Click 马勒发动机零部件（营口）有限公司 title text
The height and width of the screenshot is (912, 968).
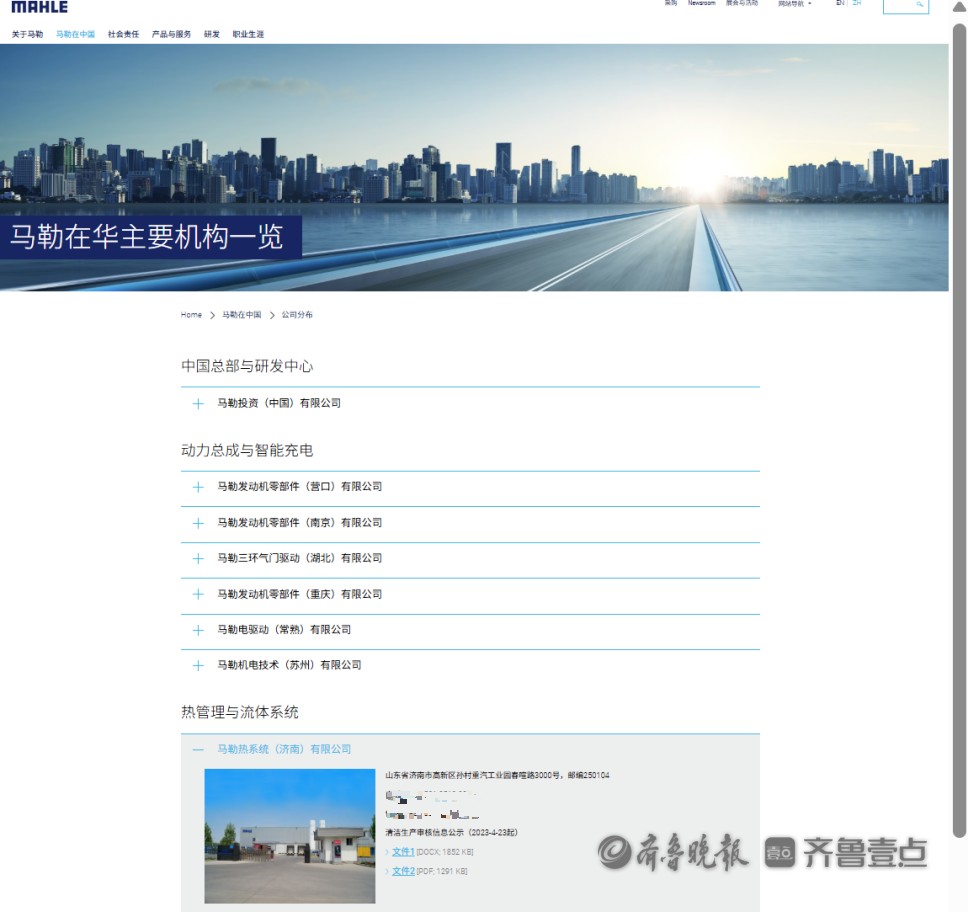(x=299, y=487)
